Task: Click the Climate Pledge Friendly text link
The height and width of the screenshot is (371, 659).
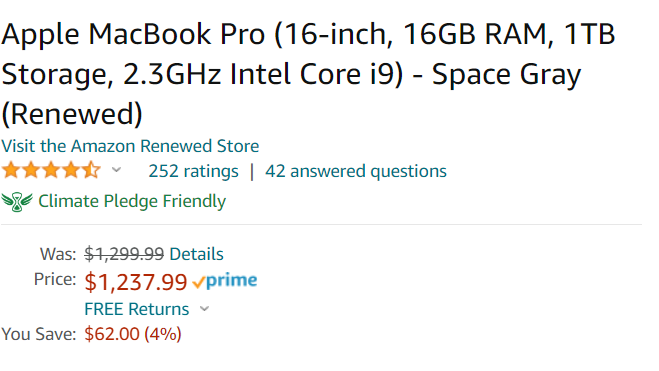Action: [x=132, y=201]
